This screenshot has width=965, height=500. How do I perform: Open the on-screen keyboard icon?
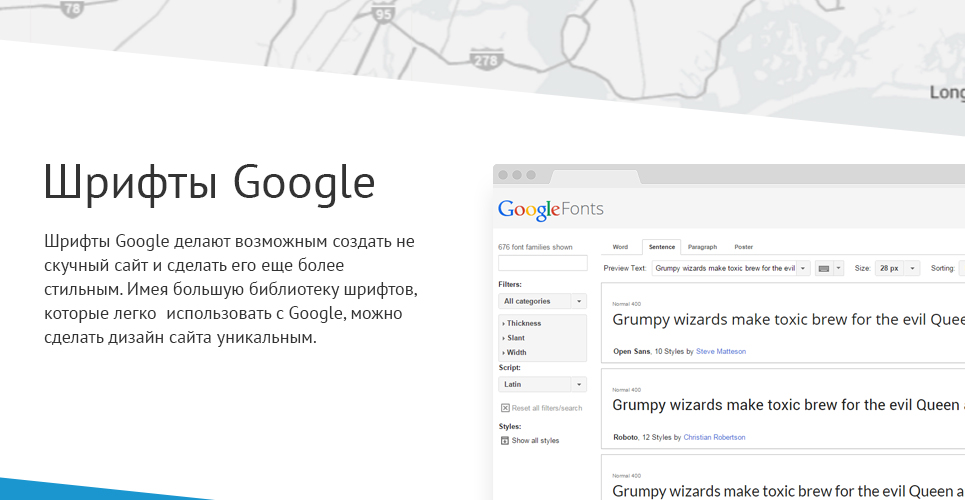click(824, 268)
